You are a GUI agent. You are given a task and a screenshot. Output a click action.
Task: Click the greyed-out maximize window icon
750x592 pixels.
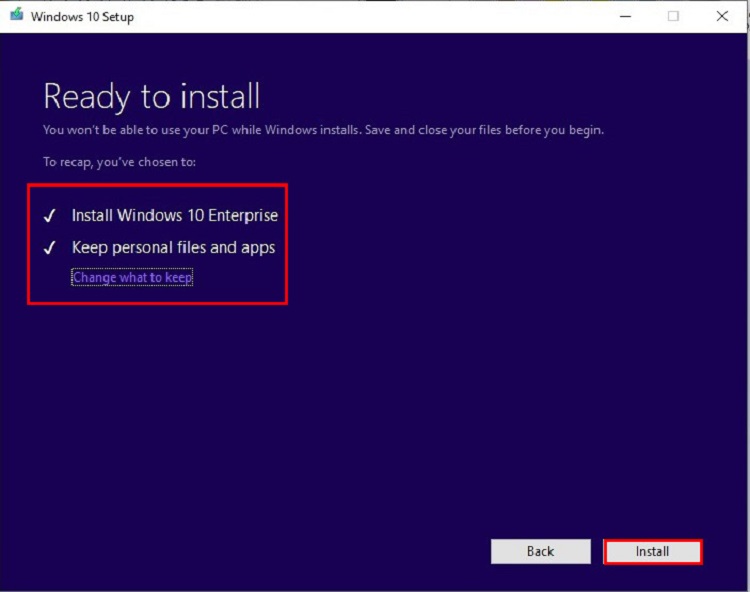pyautogui.click(x=673, y=16)
